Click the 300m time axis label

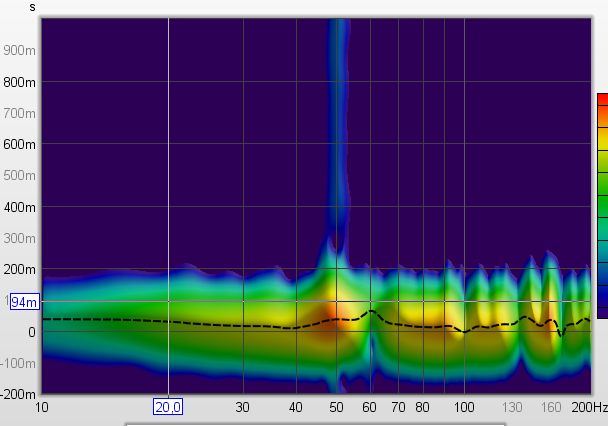tap(19, 238)
